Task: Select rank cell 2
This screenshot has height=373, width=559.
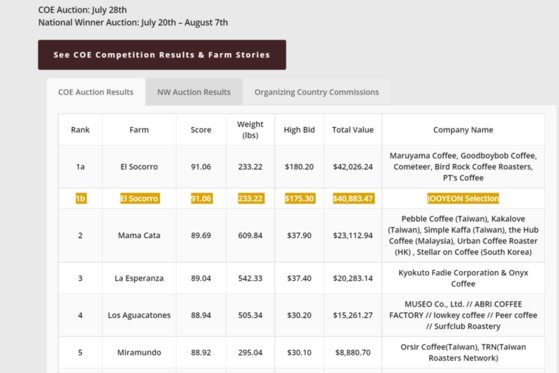Action: [x=80, y=235]
